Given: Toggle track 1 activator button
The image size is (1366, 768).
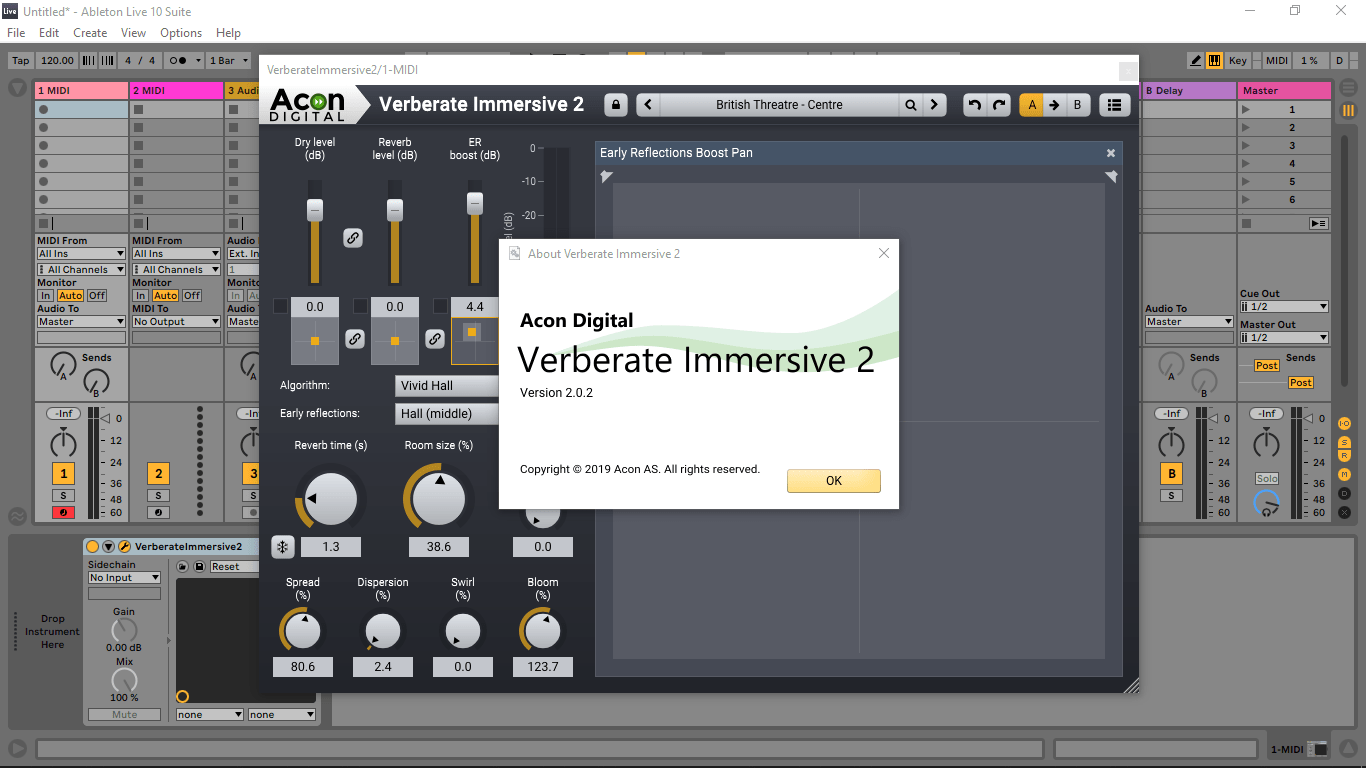Looking at the screenshot, I should point(63,474).
